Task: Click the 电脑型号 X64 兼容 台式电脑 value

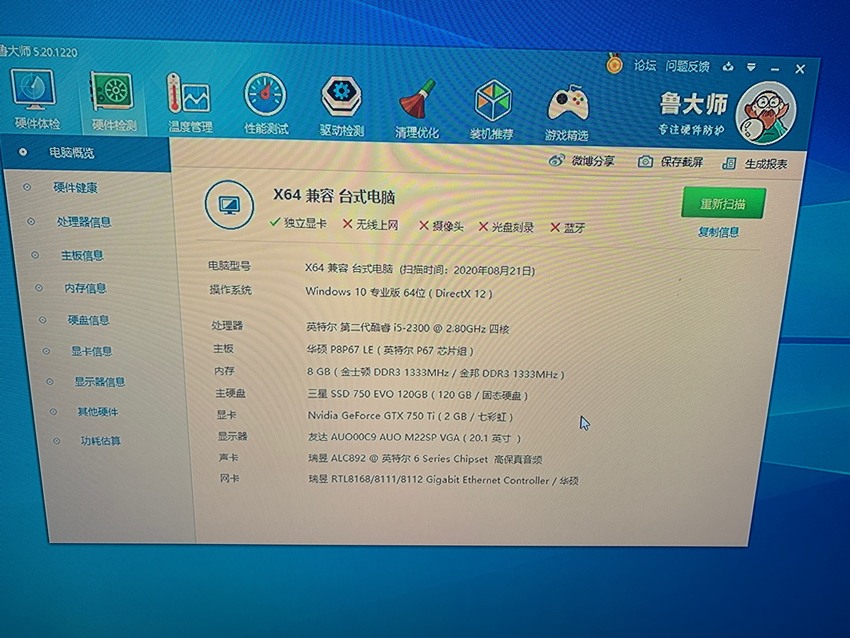Action: pos(420,269)
